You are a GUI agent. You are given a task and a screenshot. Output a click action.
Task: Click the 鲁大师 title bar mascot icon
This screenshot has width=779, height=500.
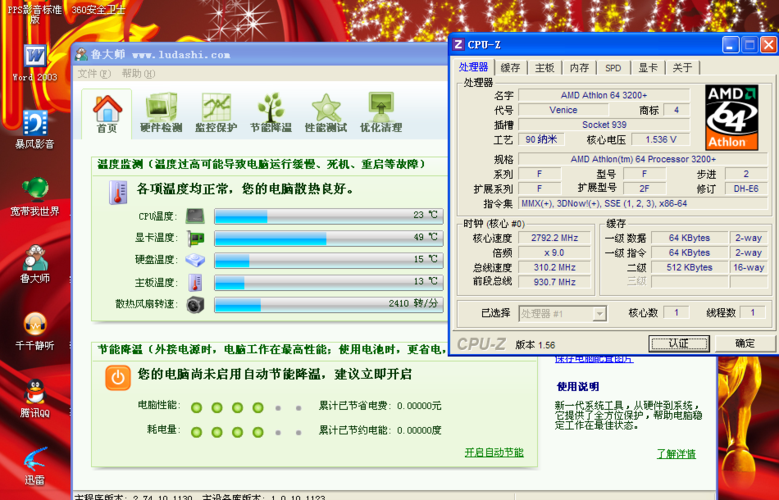(x=81, y=55)
